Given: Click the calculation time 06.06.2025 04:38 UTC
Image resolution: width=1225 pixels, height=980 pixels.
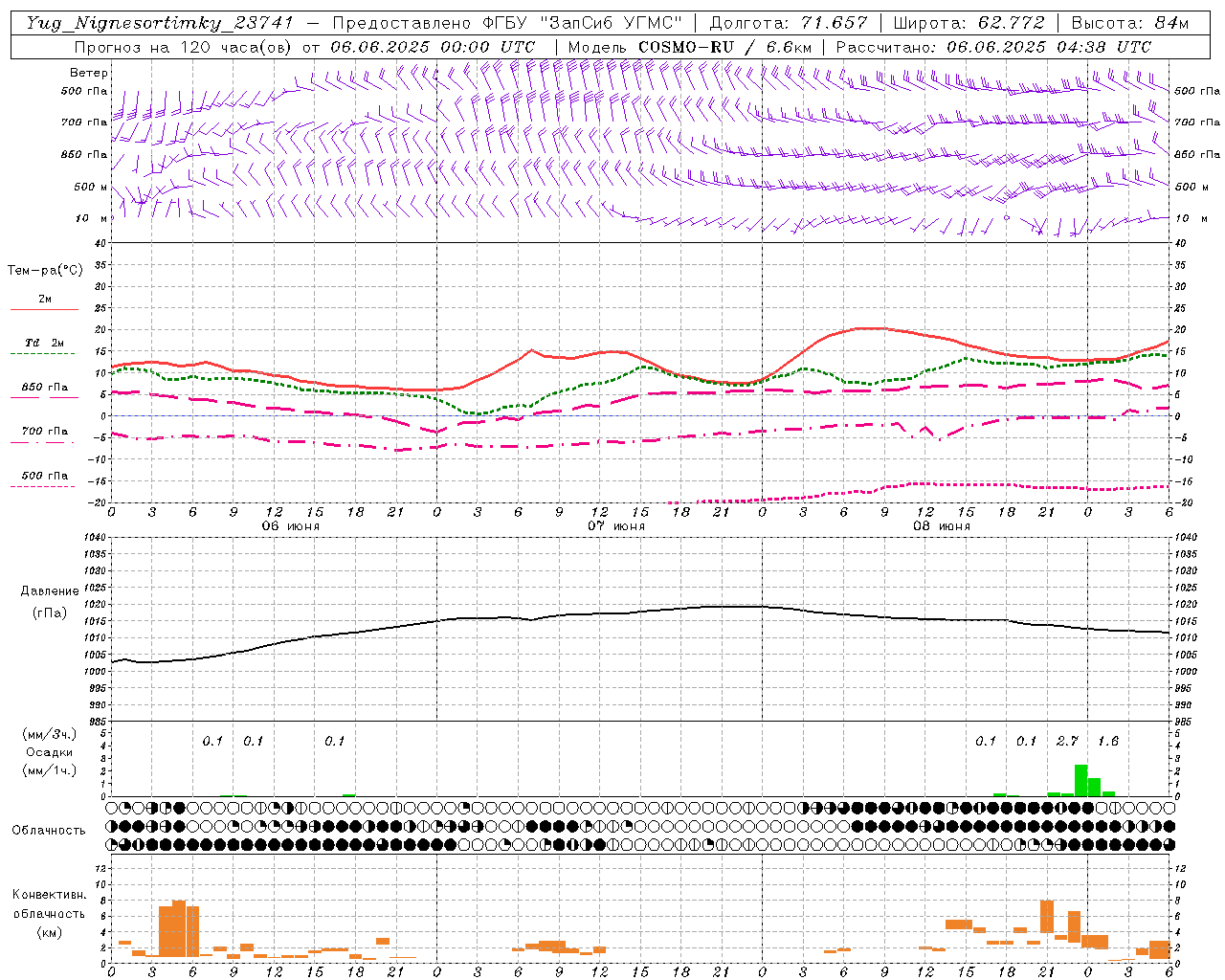Looking at the screenshot, I should [1049, 47].
